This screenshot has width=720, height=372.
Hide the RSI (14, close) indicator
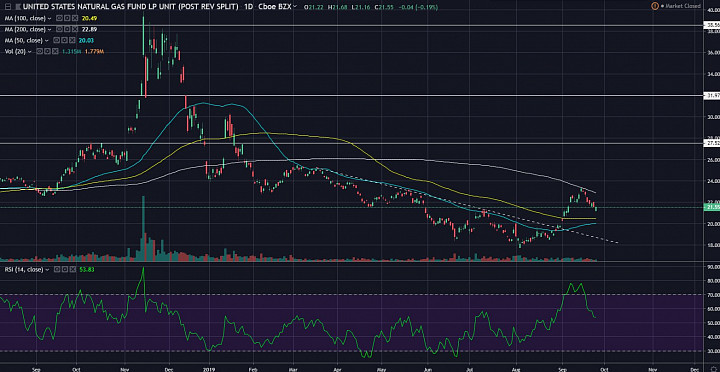(x=57, y=269)
